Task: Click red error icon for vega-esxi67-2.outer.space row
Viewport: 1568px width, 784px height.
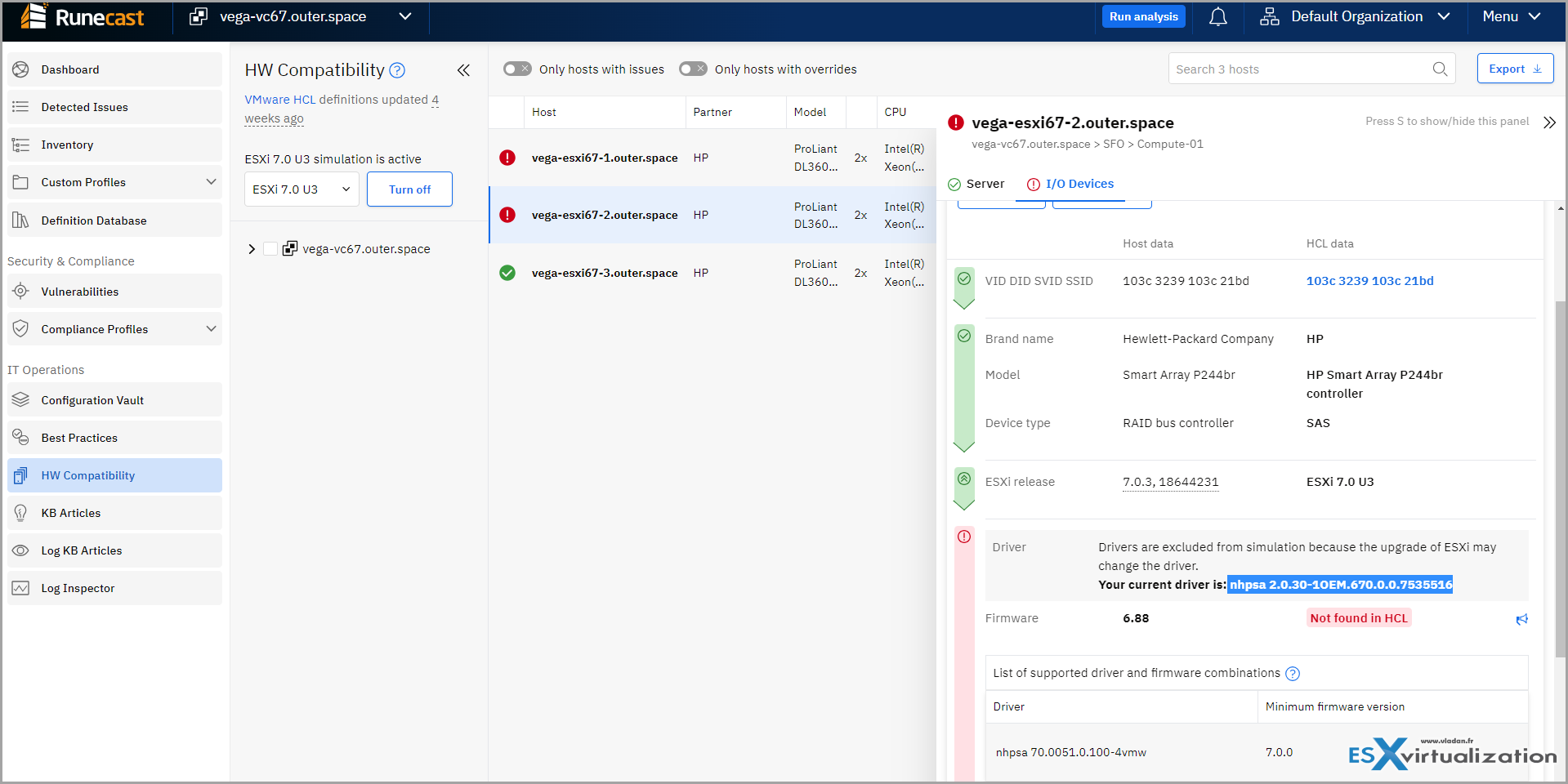Action: pyautogui.click(x=507, y=215)
